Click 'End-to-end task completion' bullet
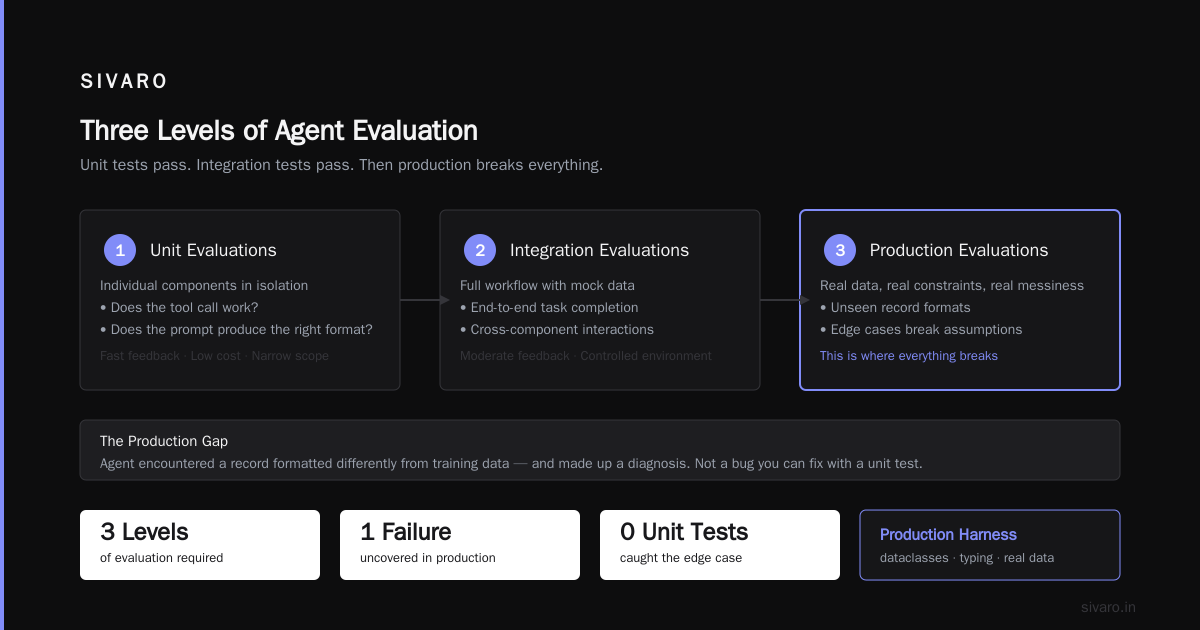 click(549, 308)
